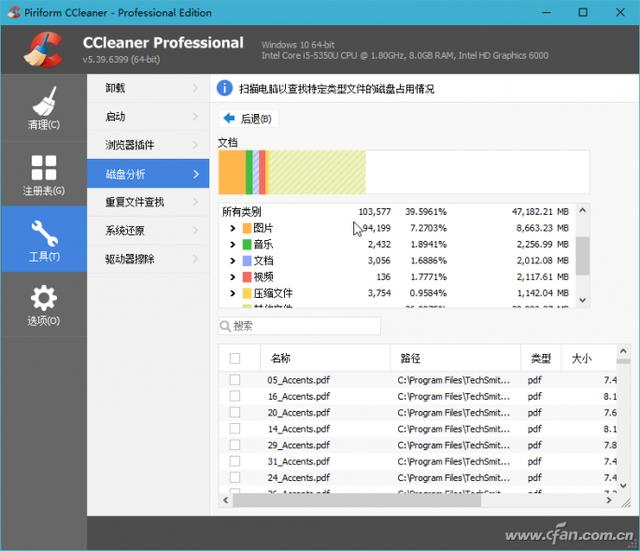Click the 后退(B) back button
This screenshot has height=551, width=640.
249,119
